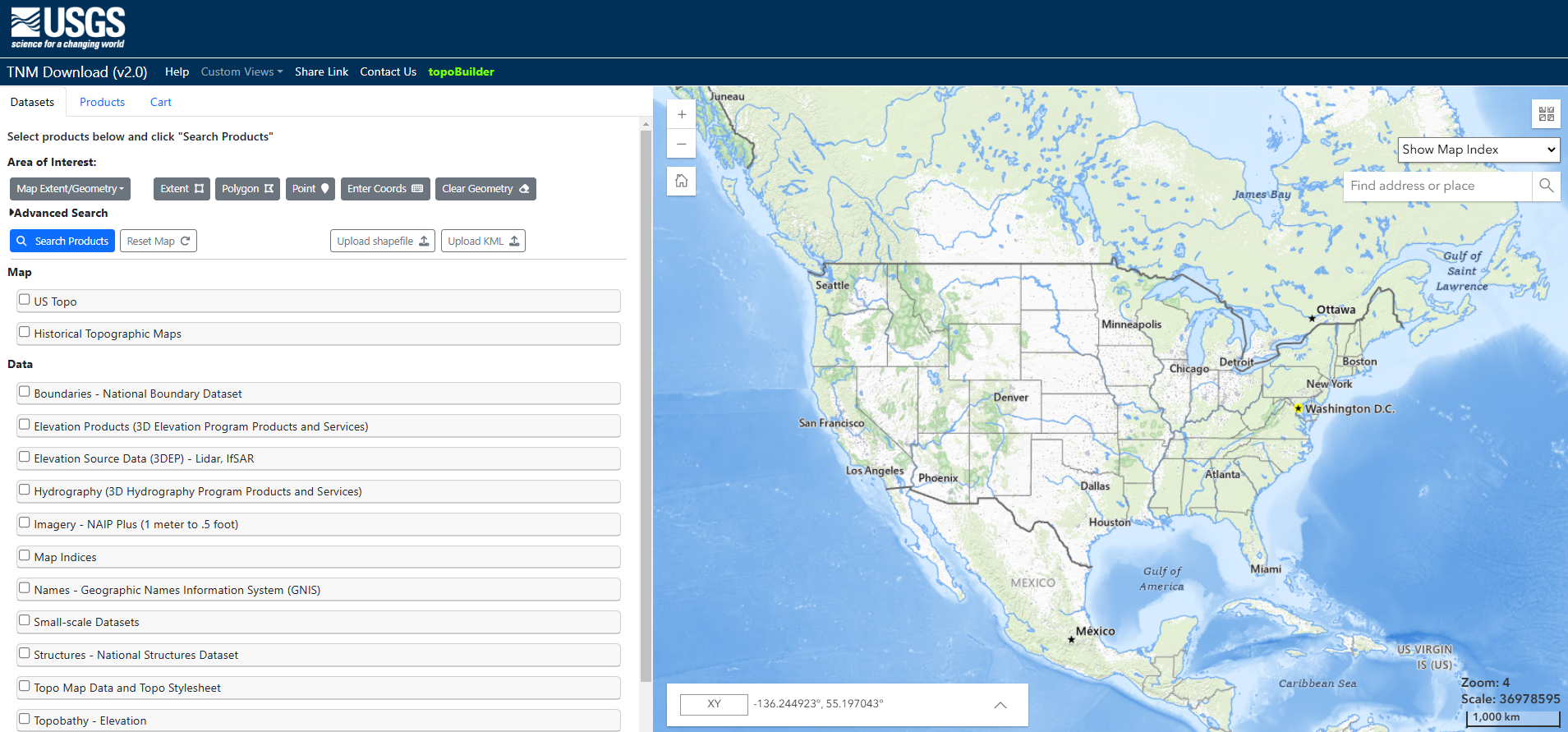Expand the Advanced Search section
Screen dimensions: 1568x732
tap(58, 213)
